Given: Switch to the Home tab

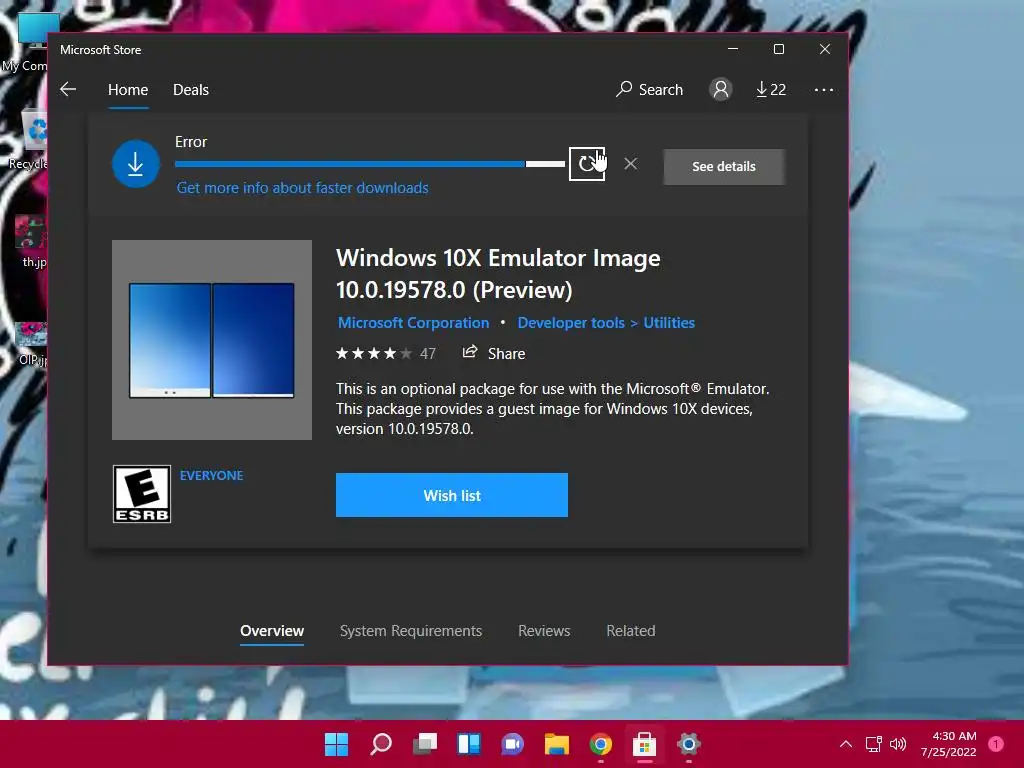Looking at the screenshot, I should [128, 89].
